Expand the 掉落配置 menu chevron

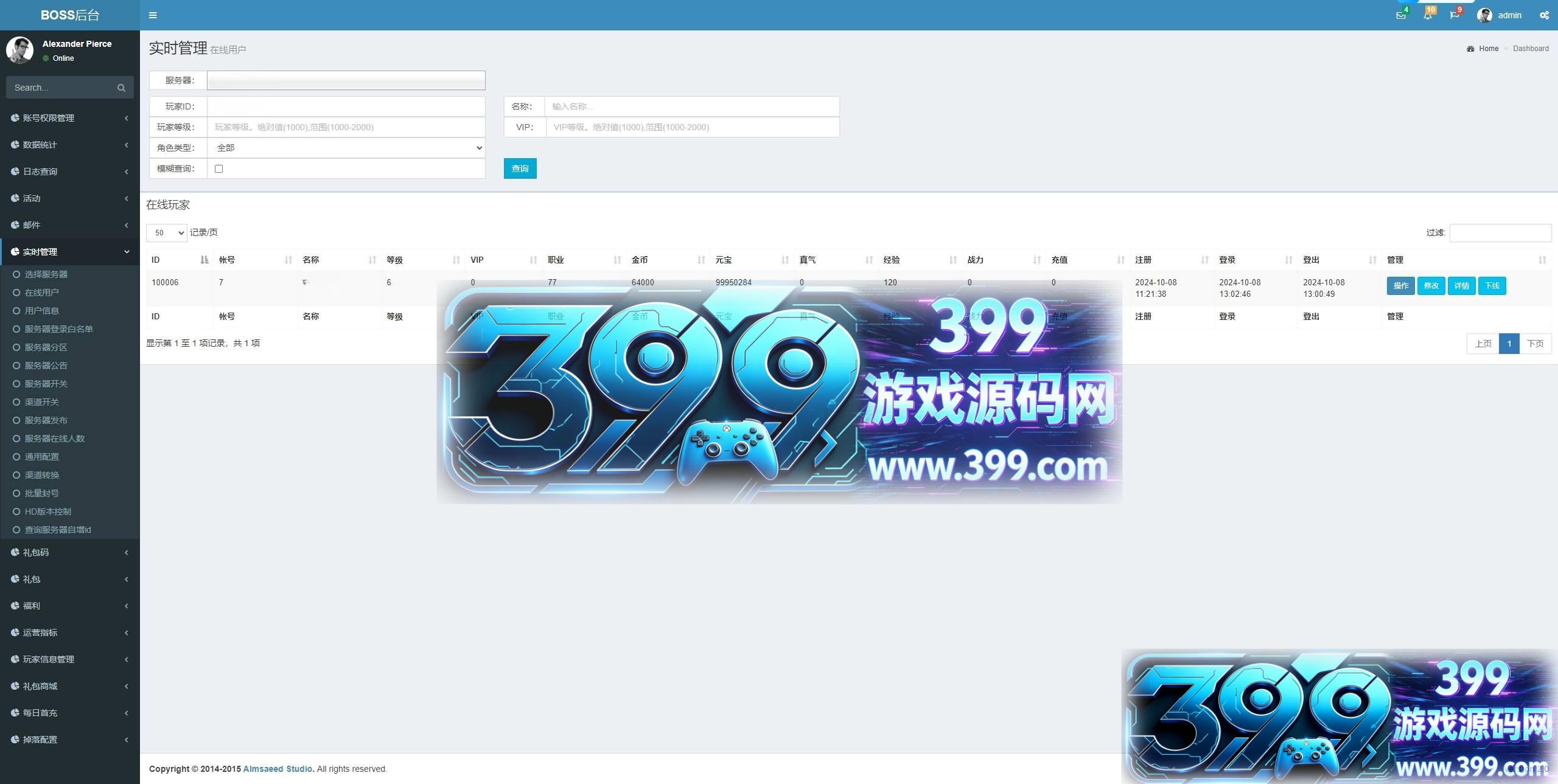tap(127, 740)
